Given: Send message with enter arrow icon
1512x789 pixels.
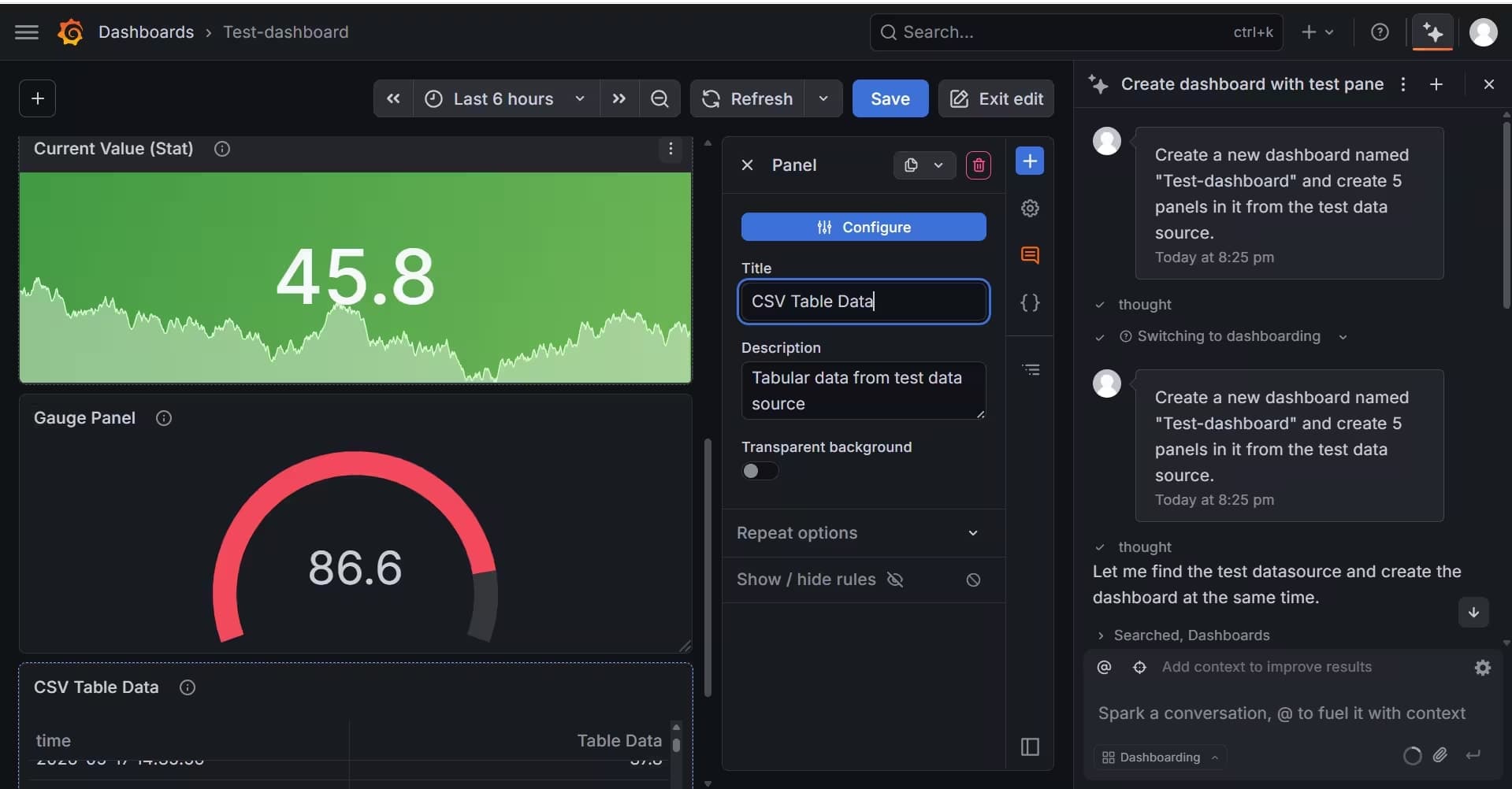Looking at the screenshot, I should coord(1473,756).
